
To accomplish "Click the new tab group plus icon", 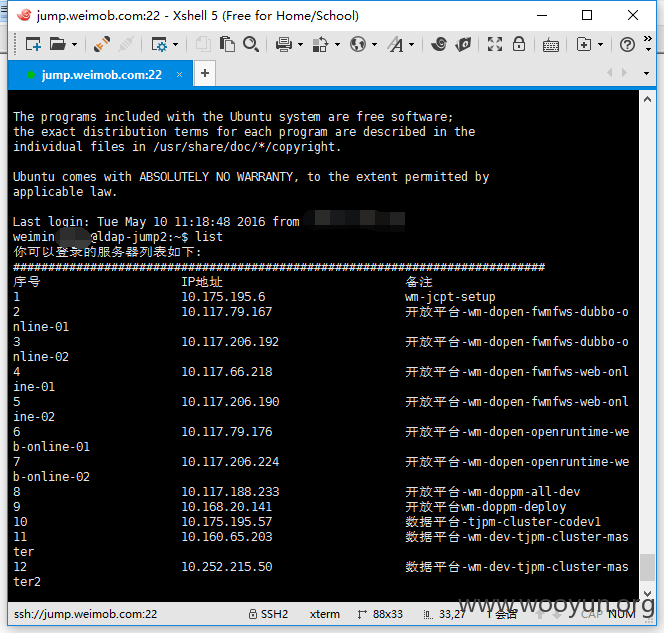I will 584,44.
